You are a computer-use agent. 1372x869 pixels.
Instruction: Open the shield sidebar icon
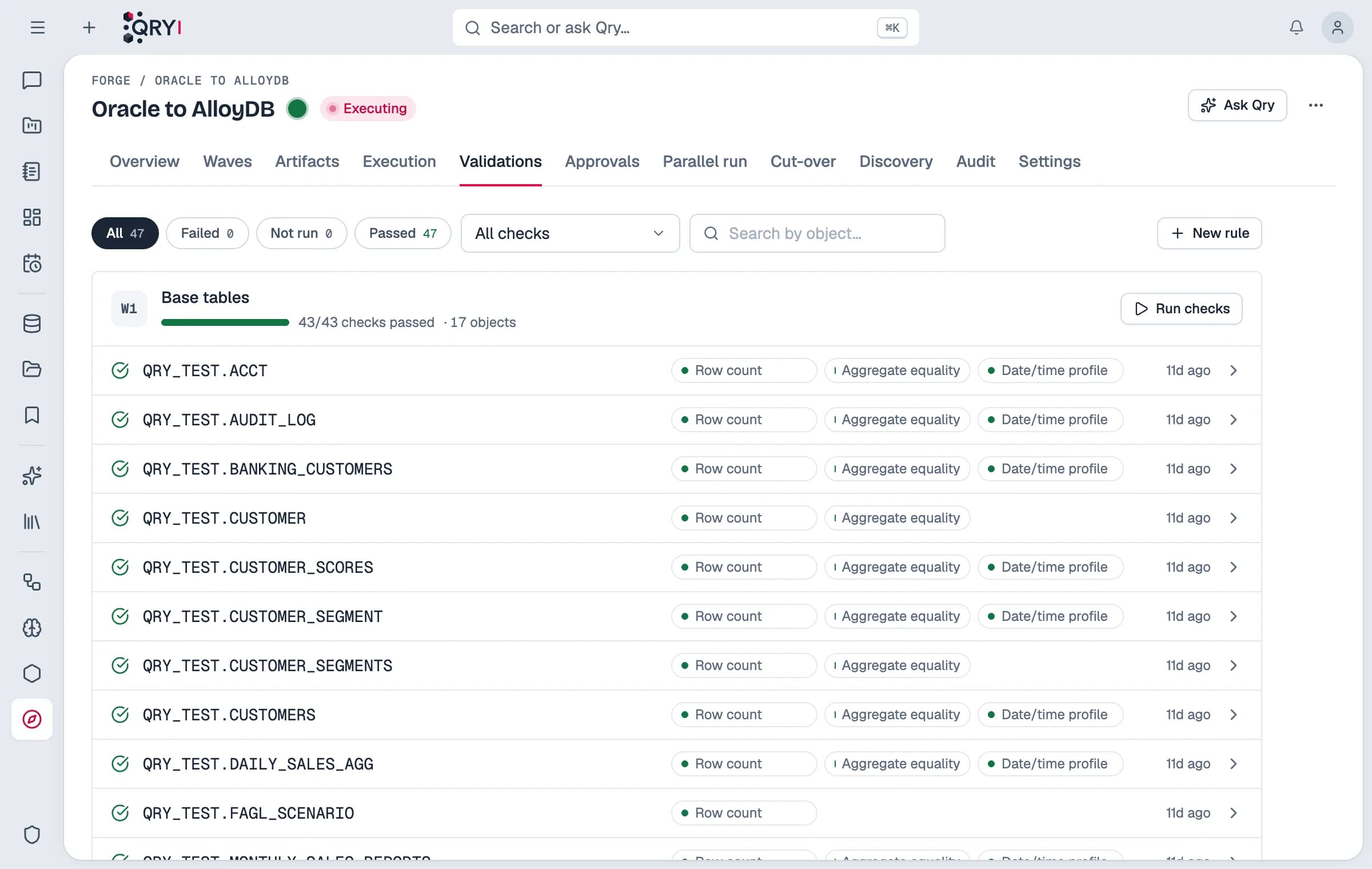coord(32,835)
